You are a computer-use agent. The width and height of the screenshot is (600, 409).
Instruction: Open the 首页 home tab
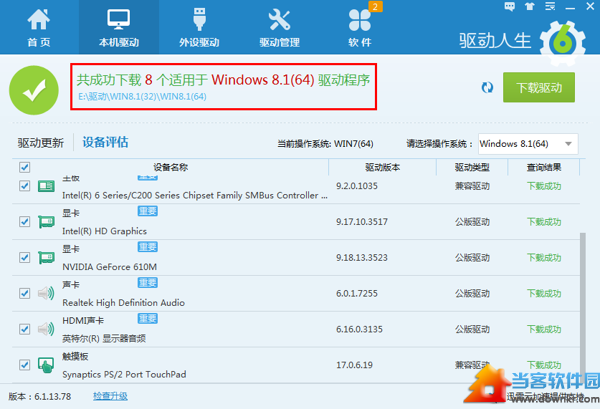[39, 28]
